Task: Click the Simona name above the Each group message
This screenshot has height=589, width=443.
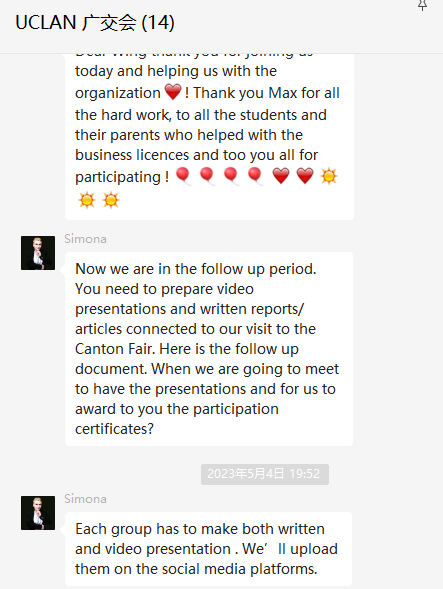Action: tap(85, 499)
